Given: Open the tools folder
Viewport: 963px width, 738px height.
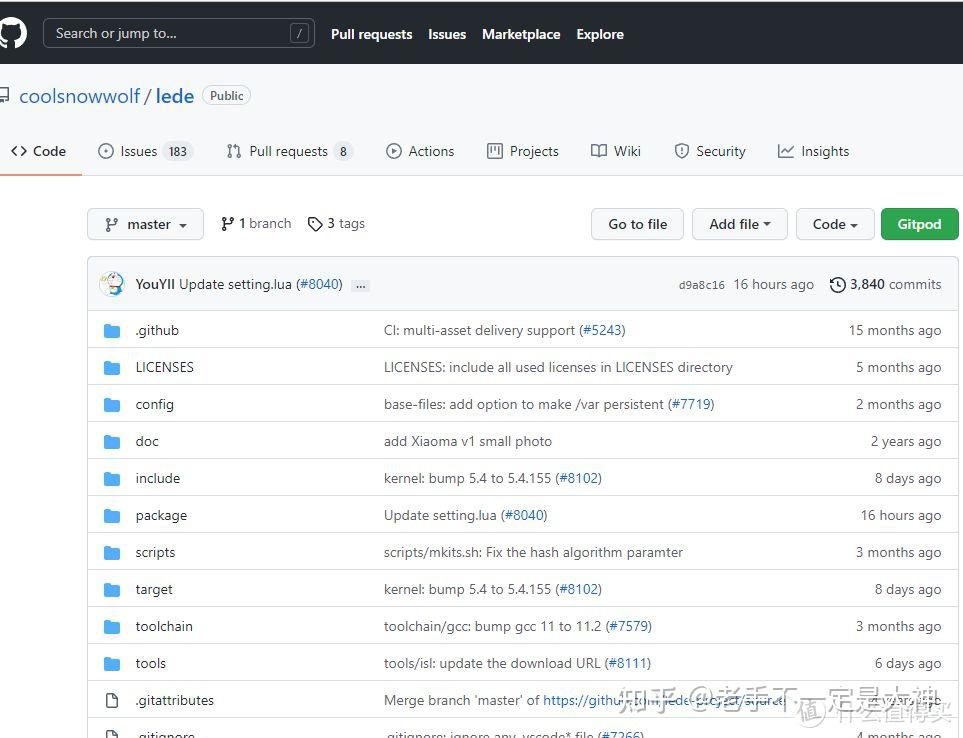Looking at the screenshot, I should pos(150,663).
